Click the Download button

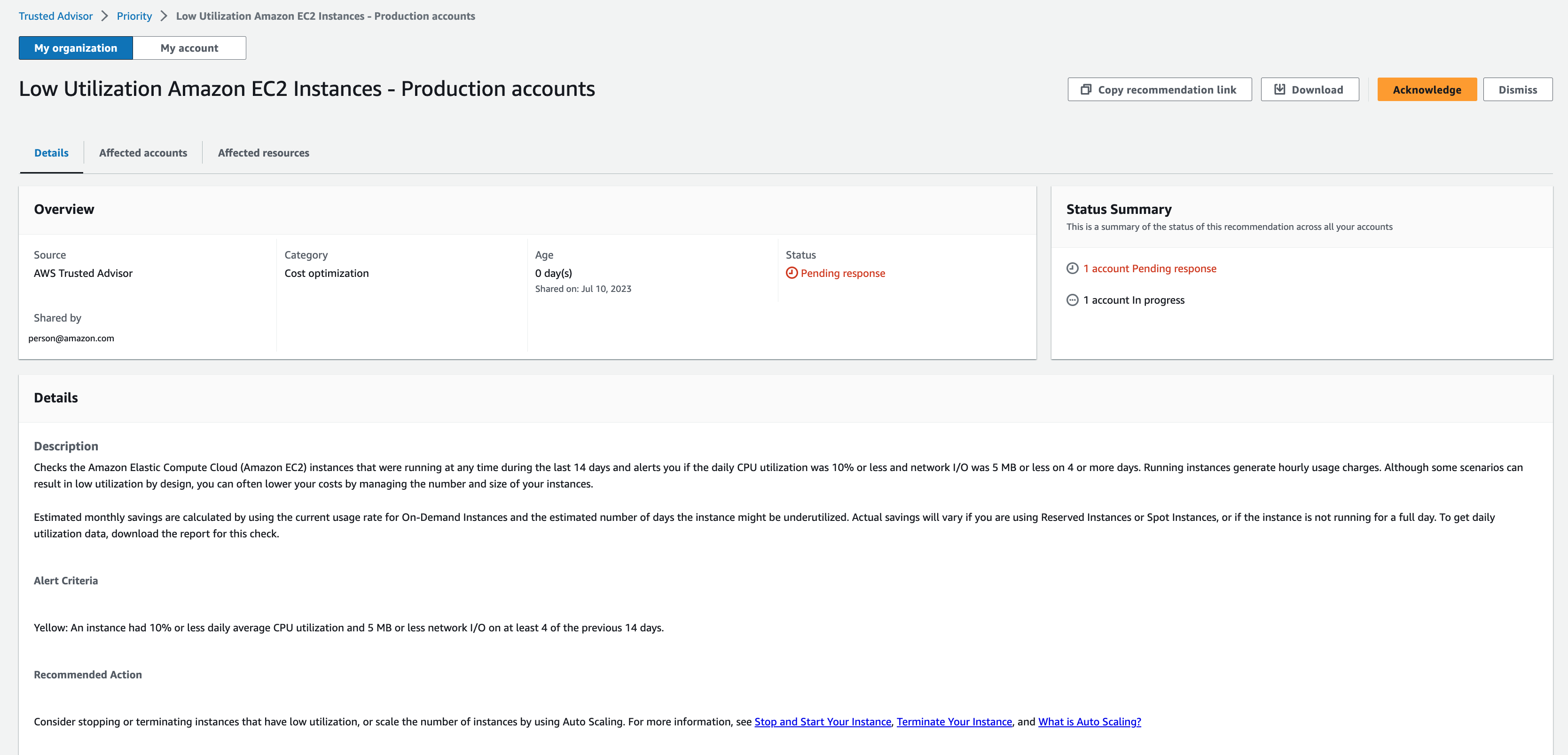click(1310, 89)
